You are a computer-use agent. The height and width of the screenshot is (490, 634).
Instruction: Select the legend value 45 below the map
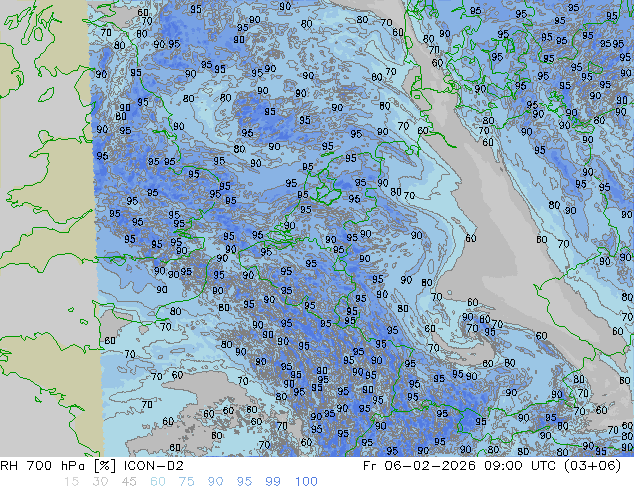129,482
